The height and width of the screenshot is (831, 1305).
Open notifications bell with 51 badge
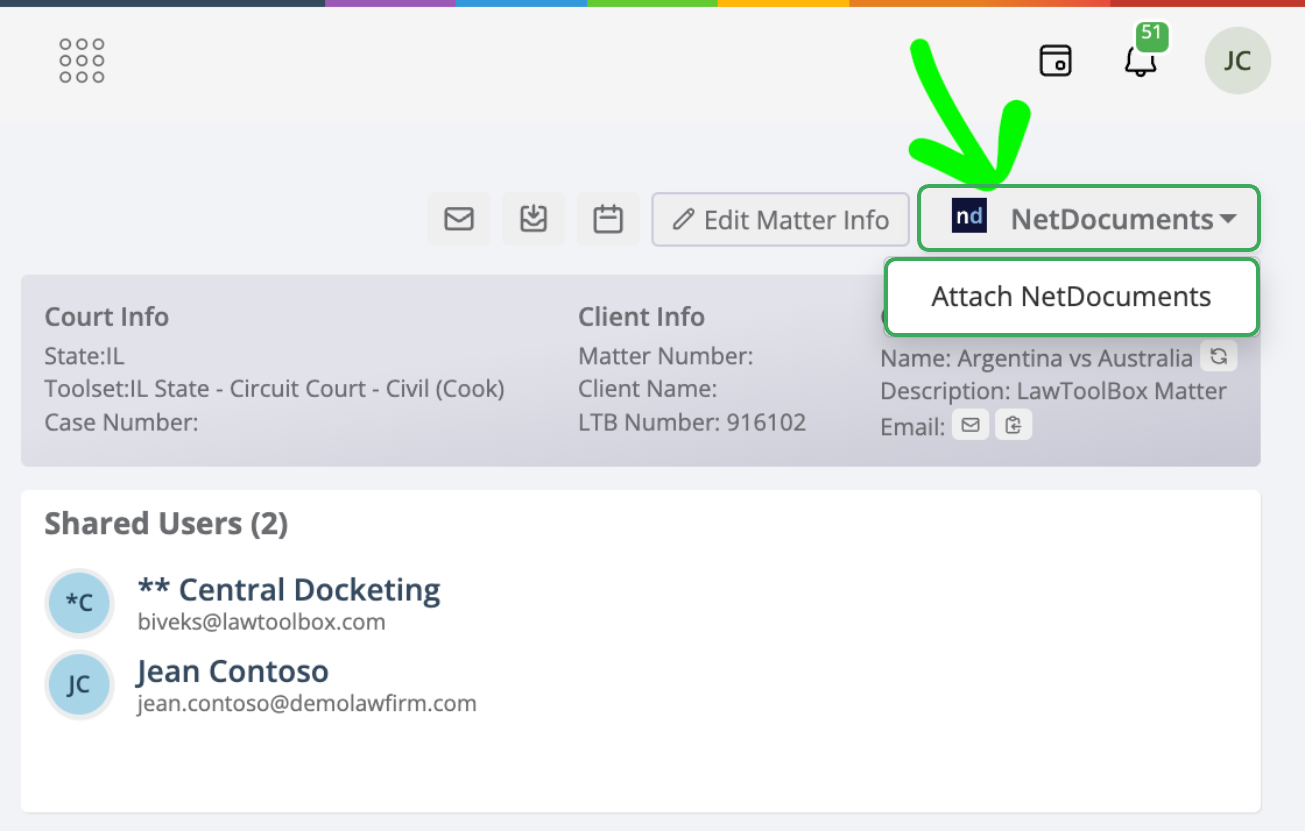(1141, 60)
